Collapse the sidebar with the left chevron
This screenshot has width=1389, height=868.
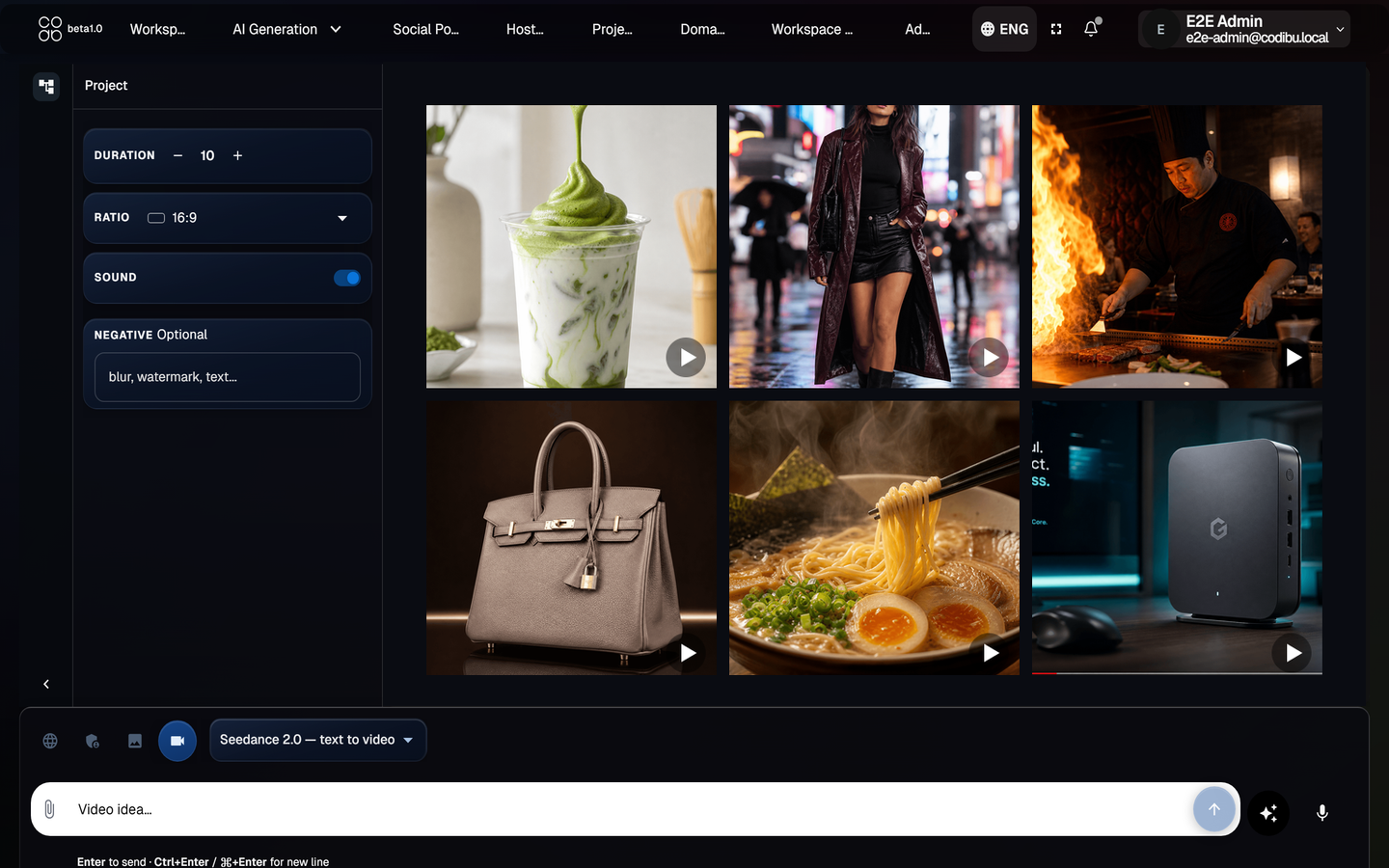[x=46, y=684]
